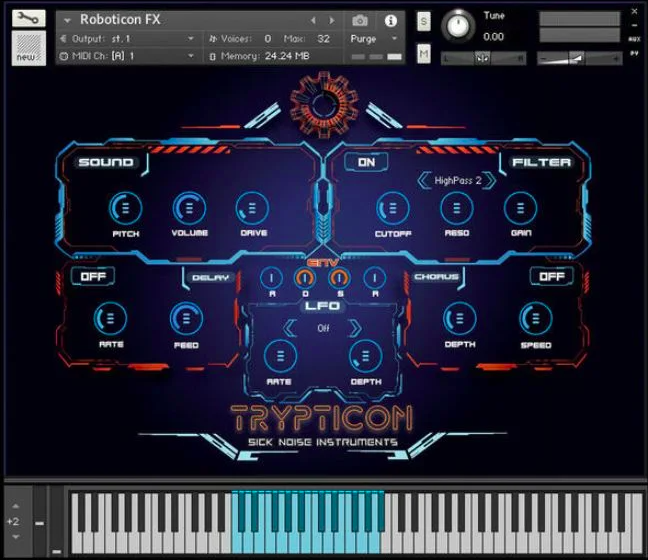Screen dimensions: 648x560
Task: Toggle the Chorus OFF switch
Action: click(x=552, y=276)
